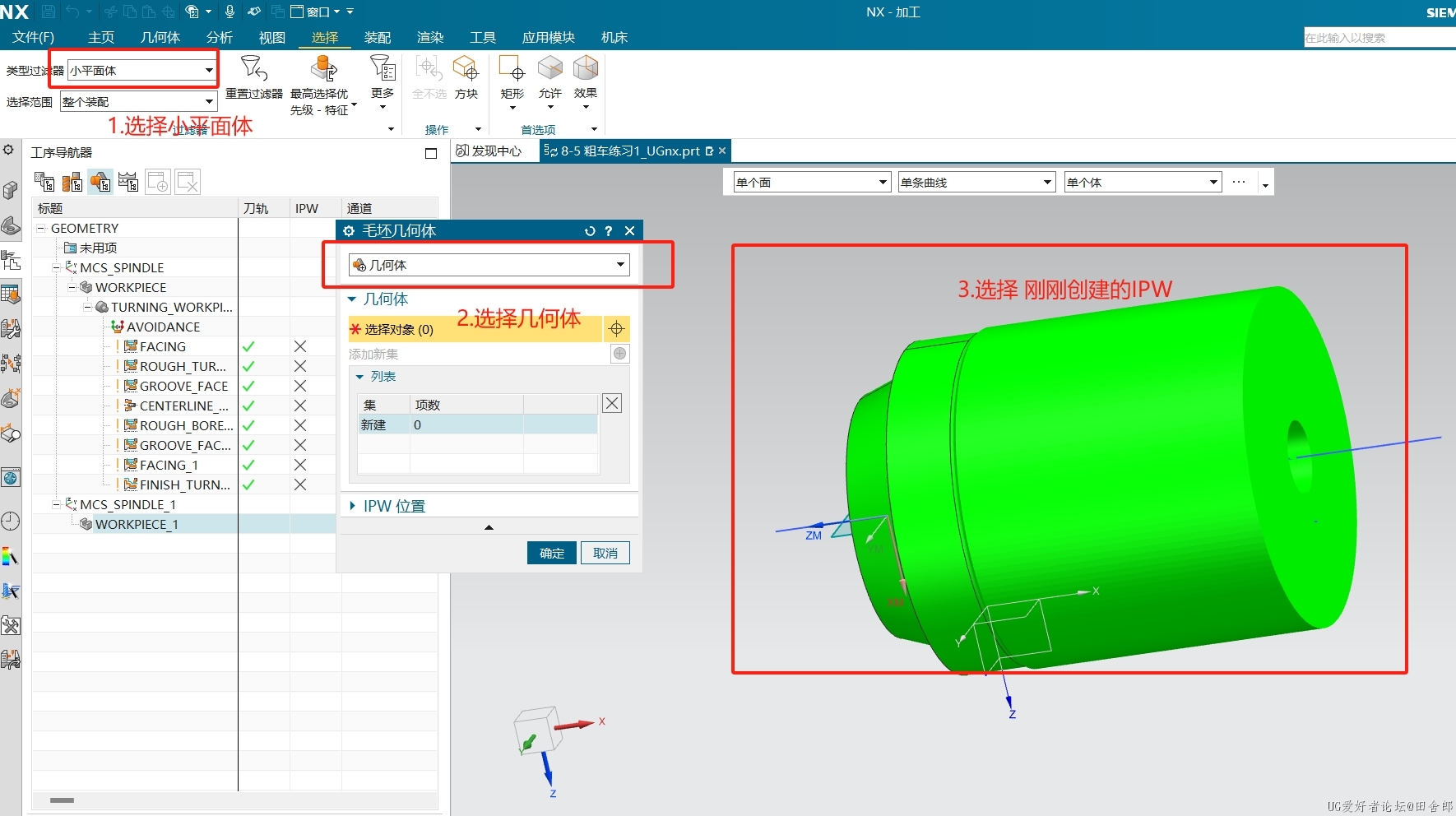This screenshot has height=816, width=1456.
Task: Switch to the 装配 ribbon tab
Action: coord(378,38)
